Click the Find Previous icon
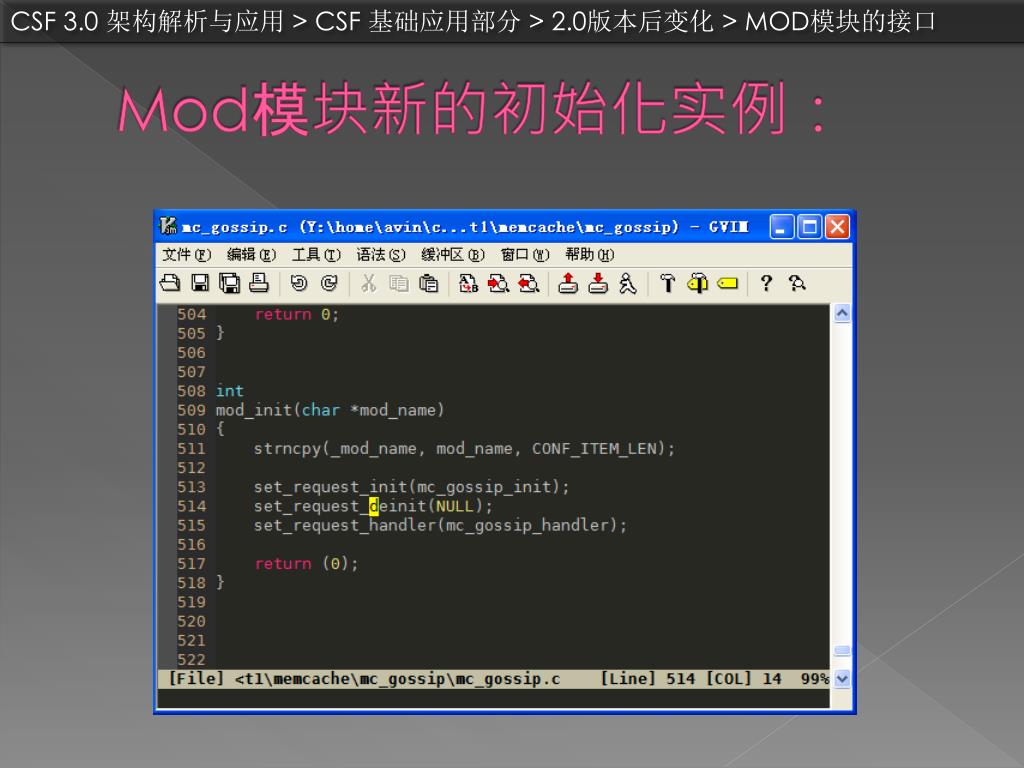1024x768 pixels. 528,283
